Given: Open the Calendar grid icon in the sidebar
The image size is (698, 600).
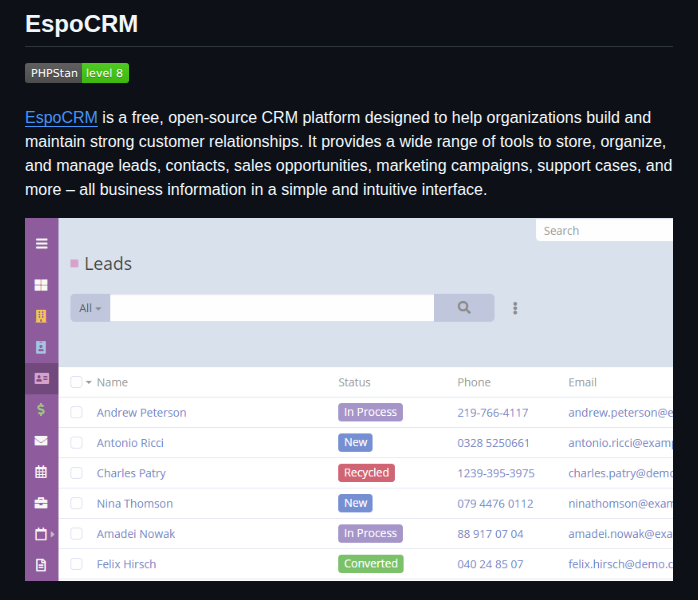Looking at the screenshot, I should coord(41,472).
